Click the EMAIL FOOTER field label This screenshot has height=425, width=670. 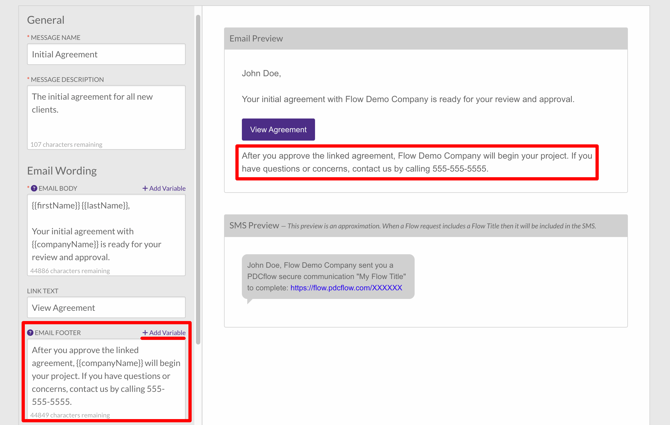pyautogui.click(x=58, y=333)
